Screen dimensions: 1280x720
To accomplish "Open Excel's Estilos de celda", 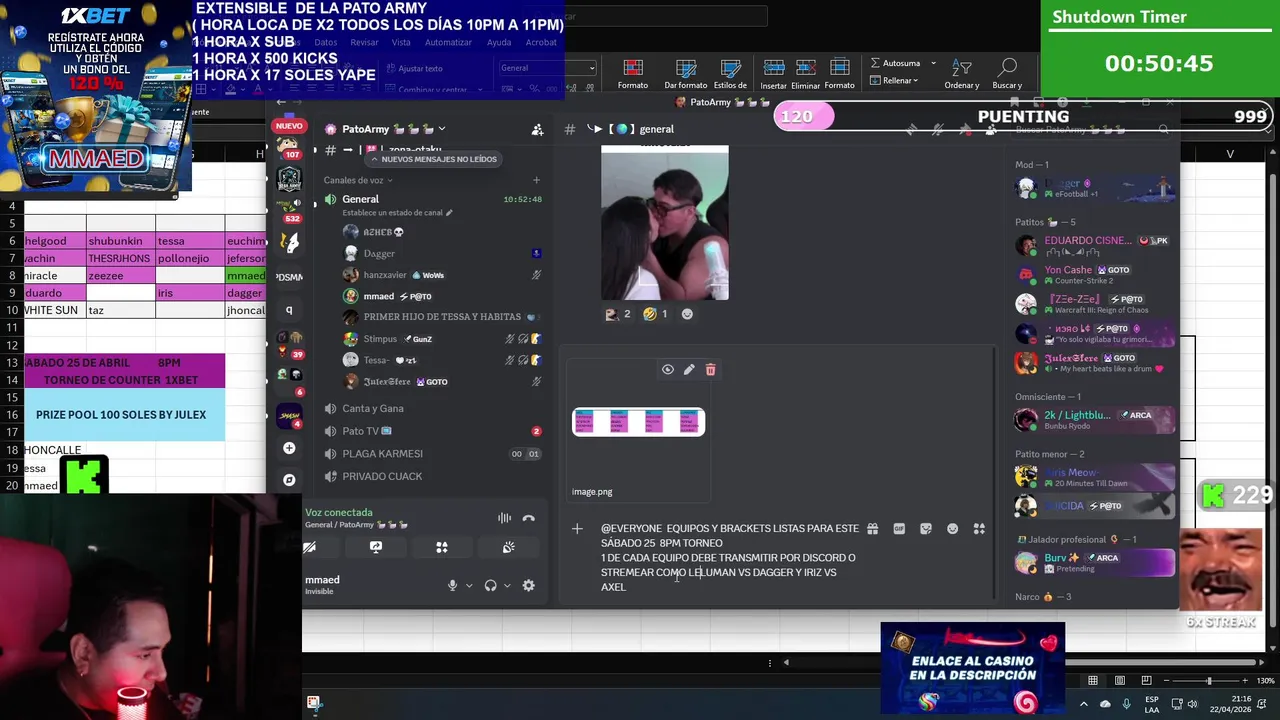I will (x=731, y=74).
